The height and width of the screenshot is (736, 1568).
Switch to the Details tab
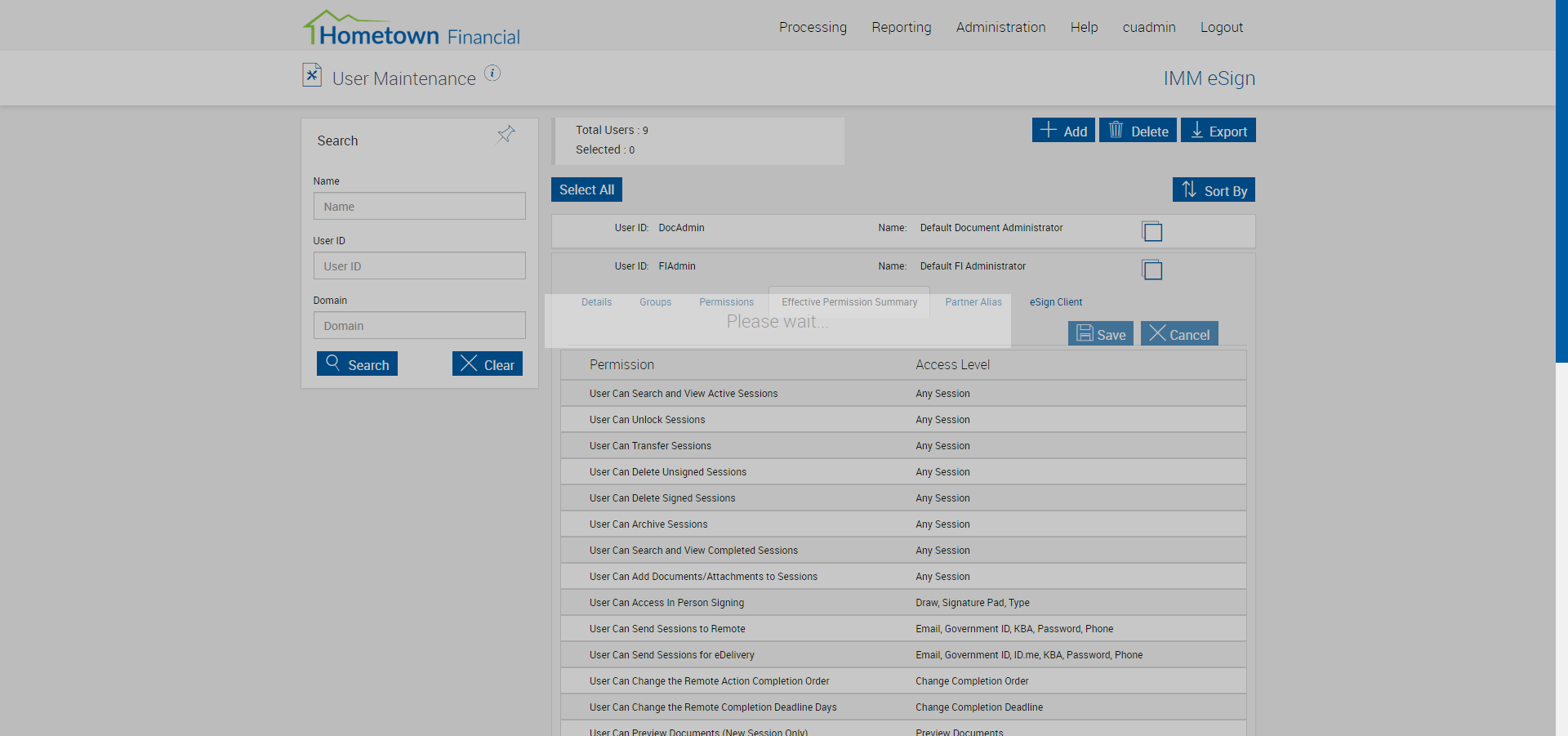click(596, 302)
